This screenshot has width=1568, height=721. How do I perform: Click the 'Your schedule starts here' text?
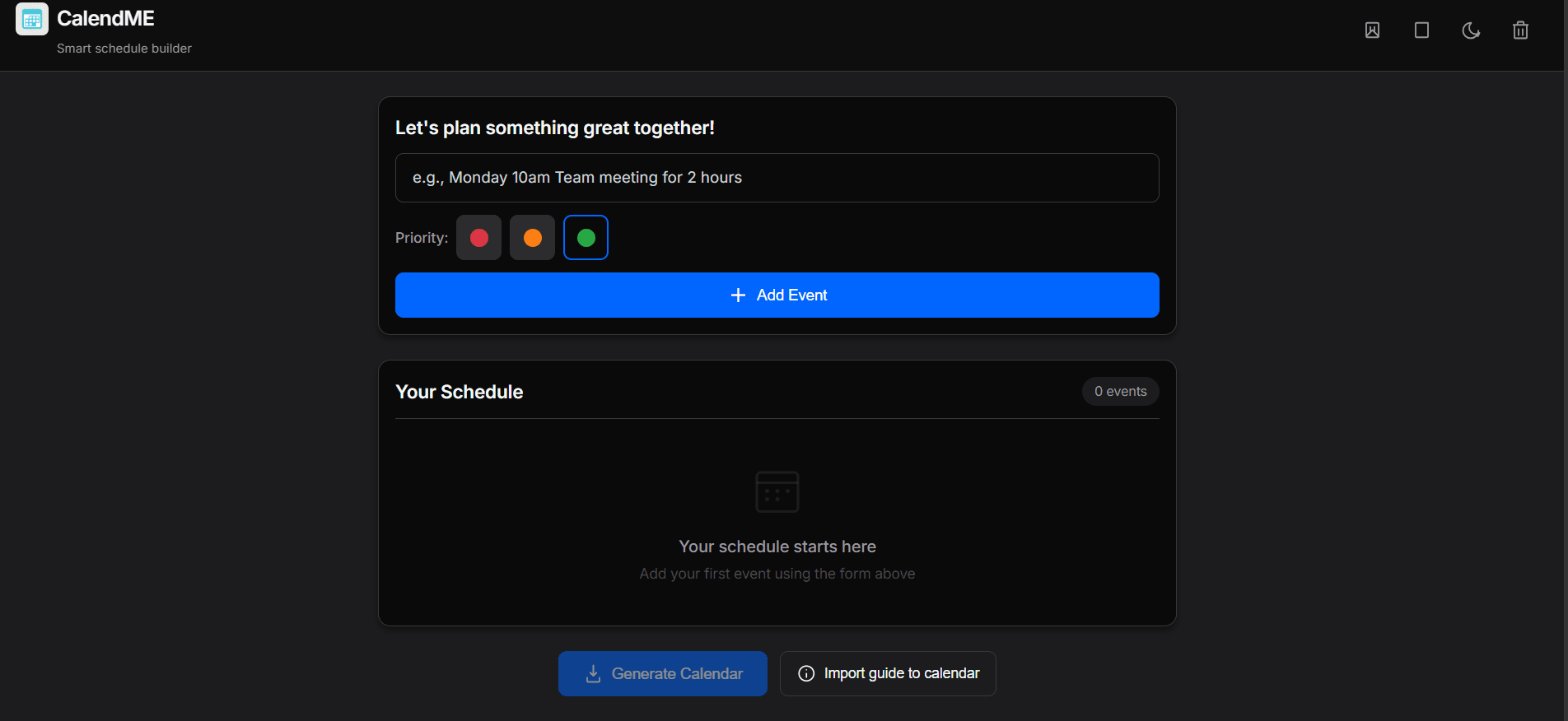click(x=777, y=547)
